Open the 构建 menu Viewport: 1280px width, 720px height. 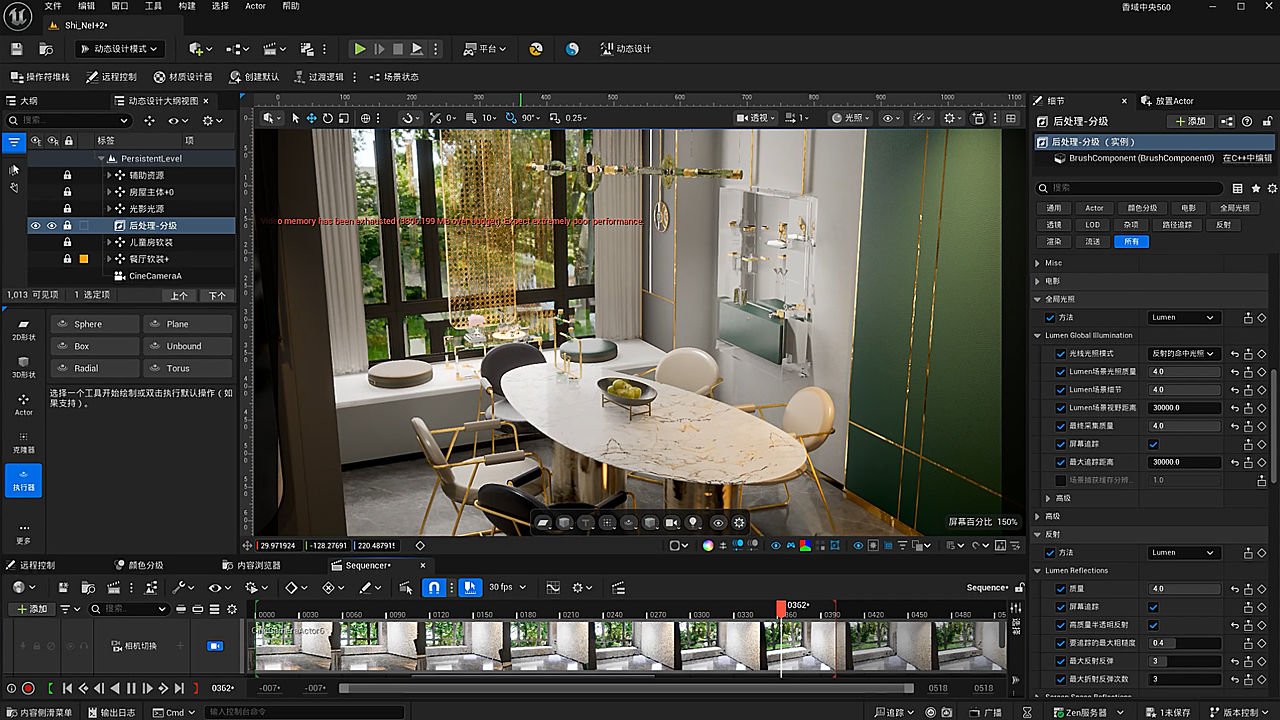(x=187, y=6)
